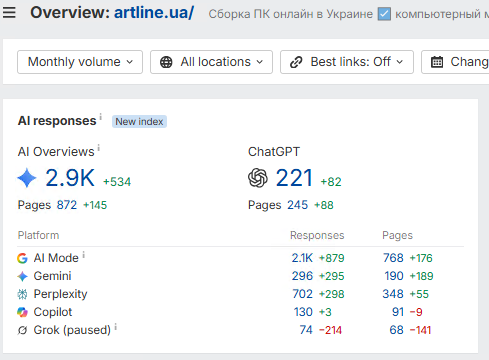Click the Grok icon

click(22, 330)
